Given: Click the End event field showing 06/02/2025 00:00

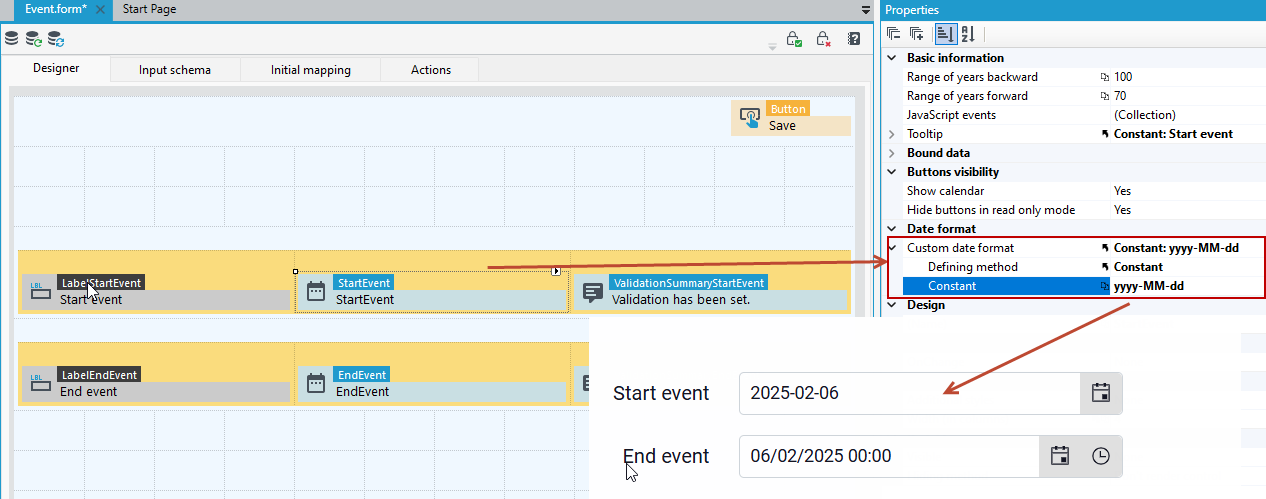Looking at the screenshot, I should tap(889, 456).
